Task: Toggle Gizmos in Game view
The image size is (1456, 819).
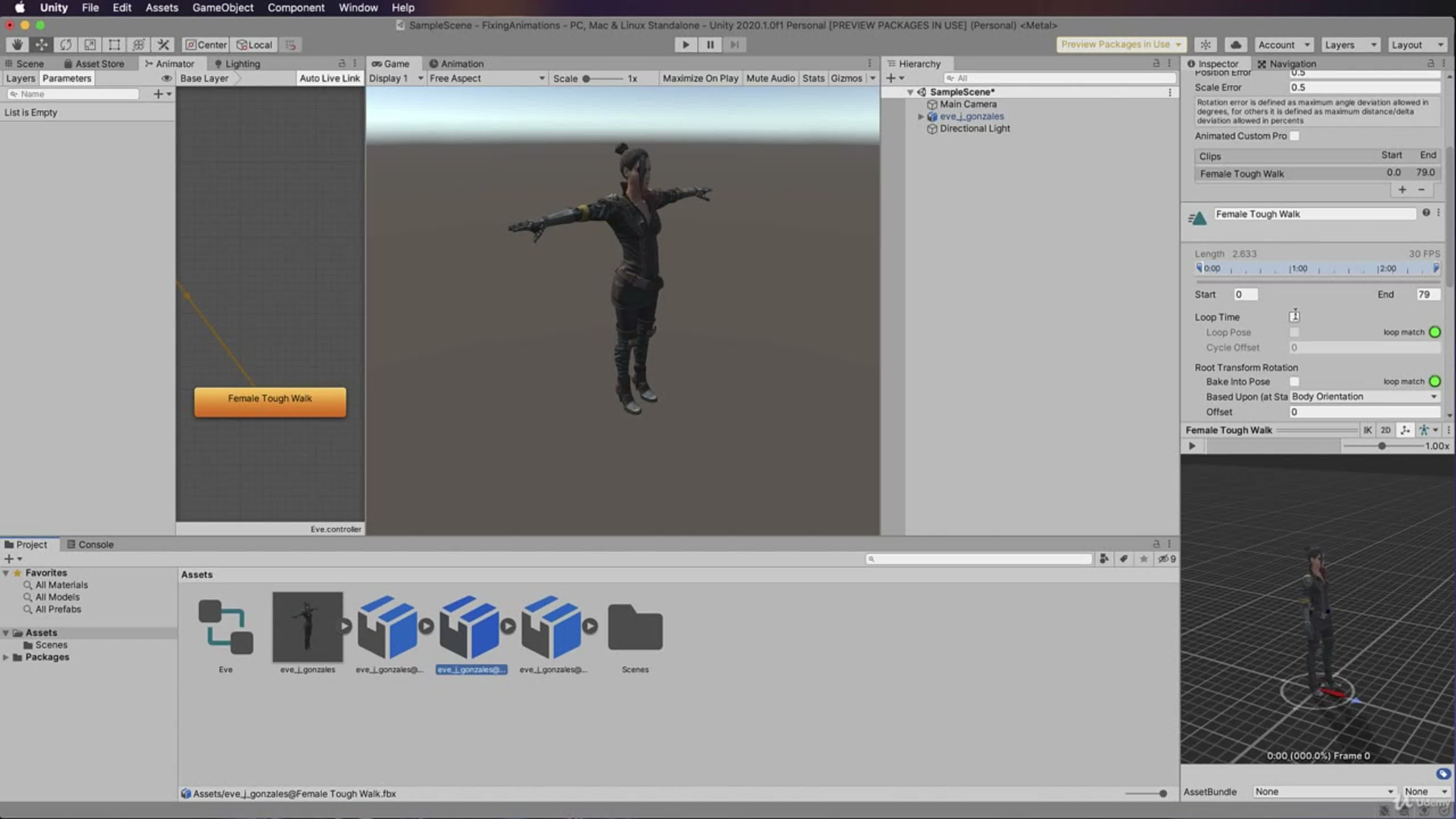Action: point(846,79)
